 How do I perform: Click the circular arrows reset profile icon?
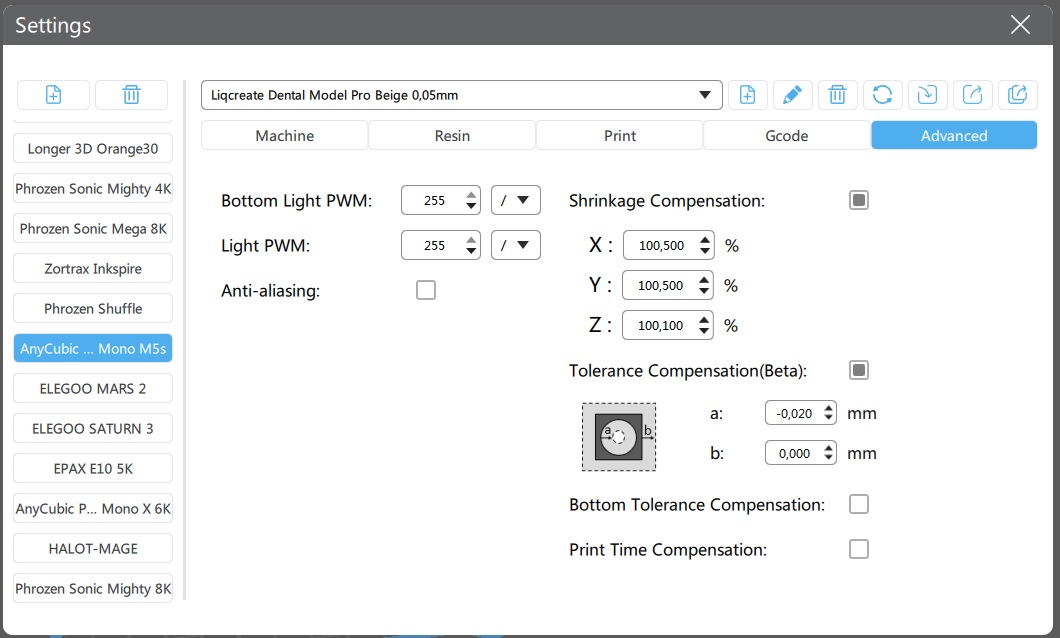(x=882, y=95)
